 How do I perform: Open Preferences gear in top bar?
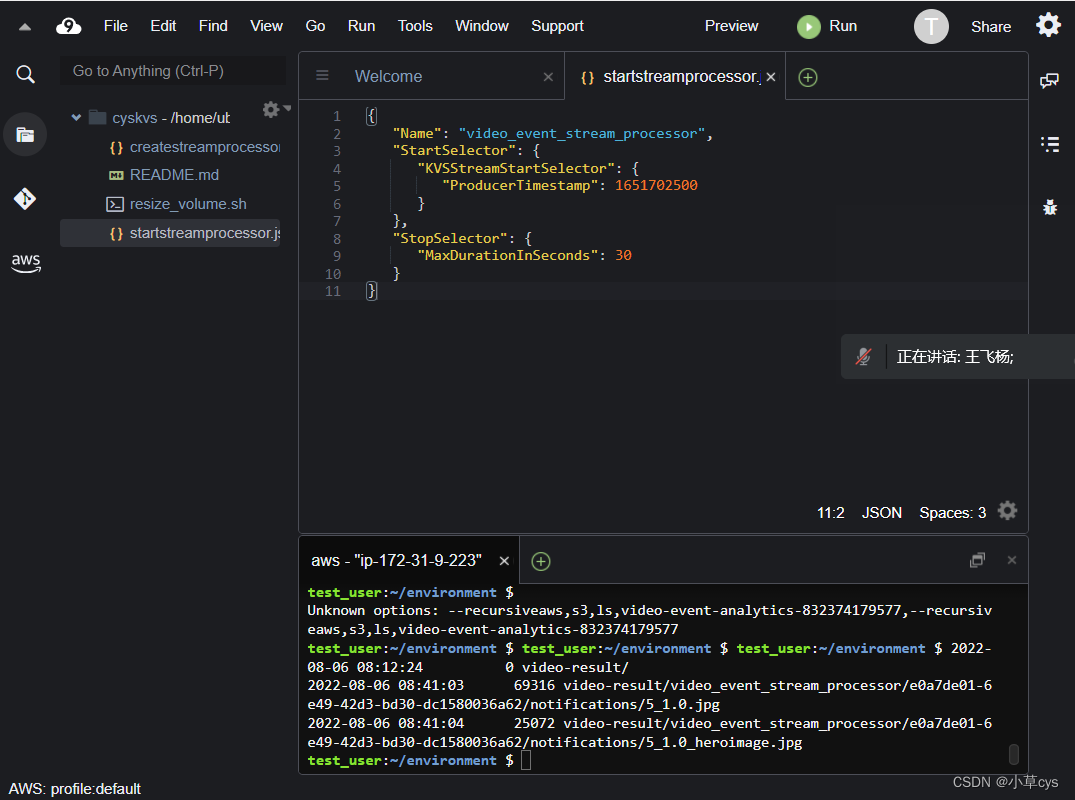[1048, 25]
